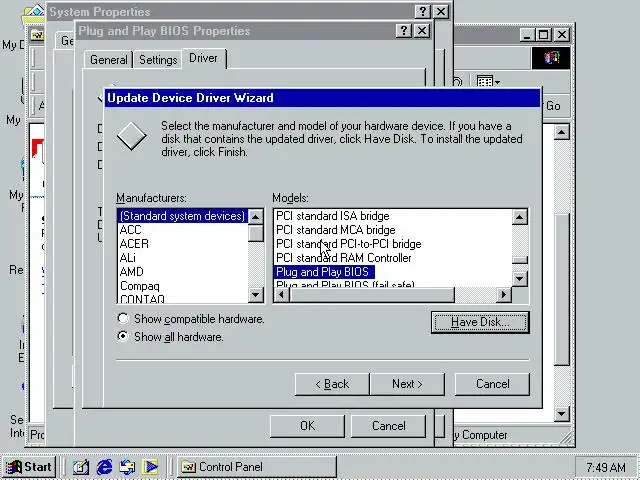Viewport: 640px width, 480px height.
Task: Switch to the Settings tab
Action: (x=158, y=60)
